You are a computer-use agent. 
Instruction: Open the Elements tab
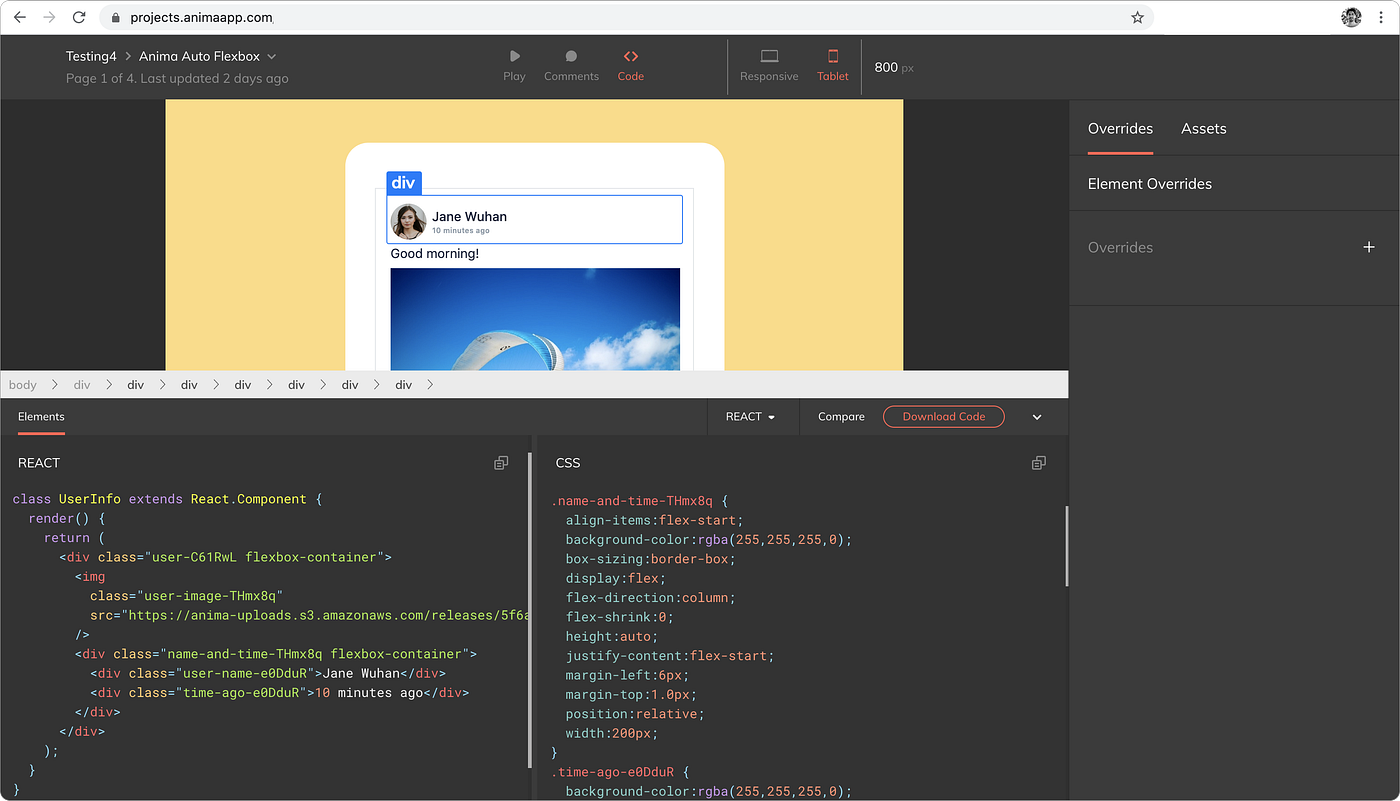point(41,417)
